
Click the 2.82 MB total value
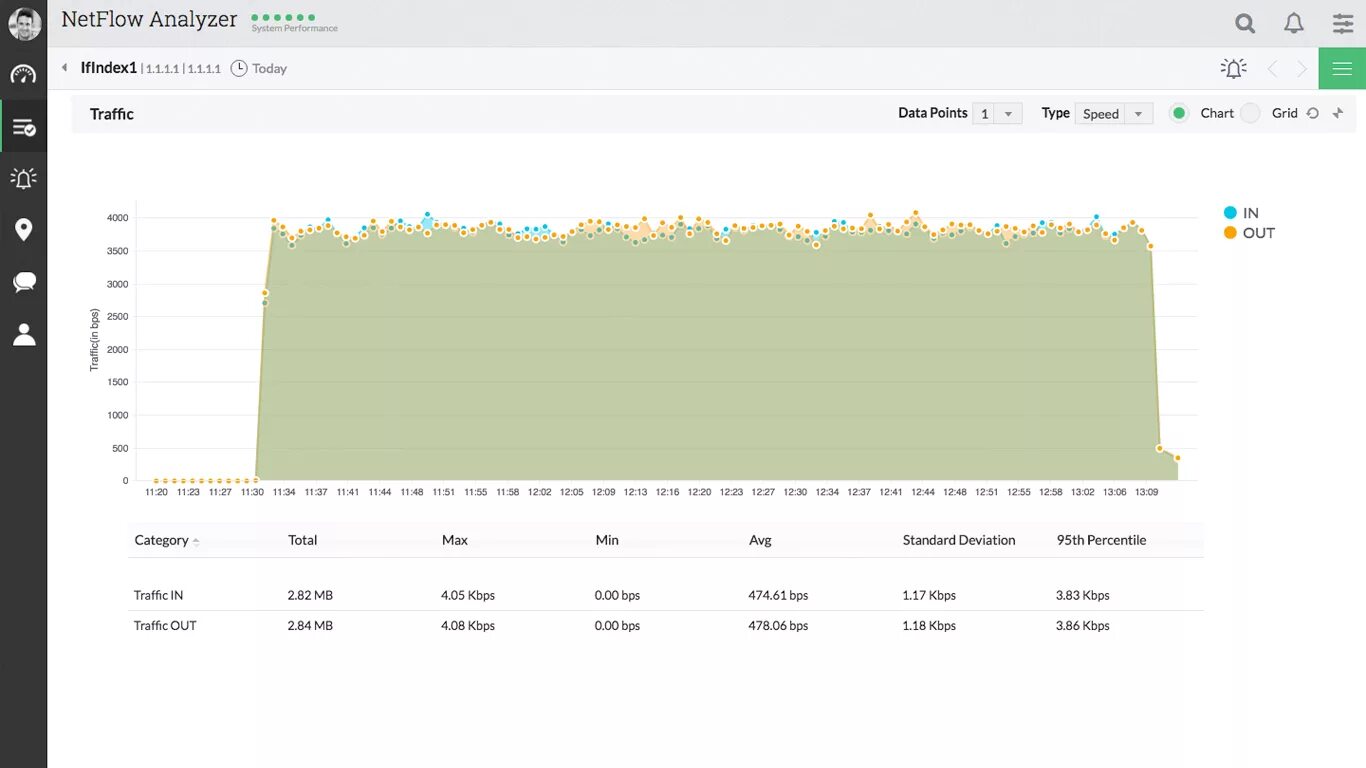click(x=310, y=595)
